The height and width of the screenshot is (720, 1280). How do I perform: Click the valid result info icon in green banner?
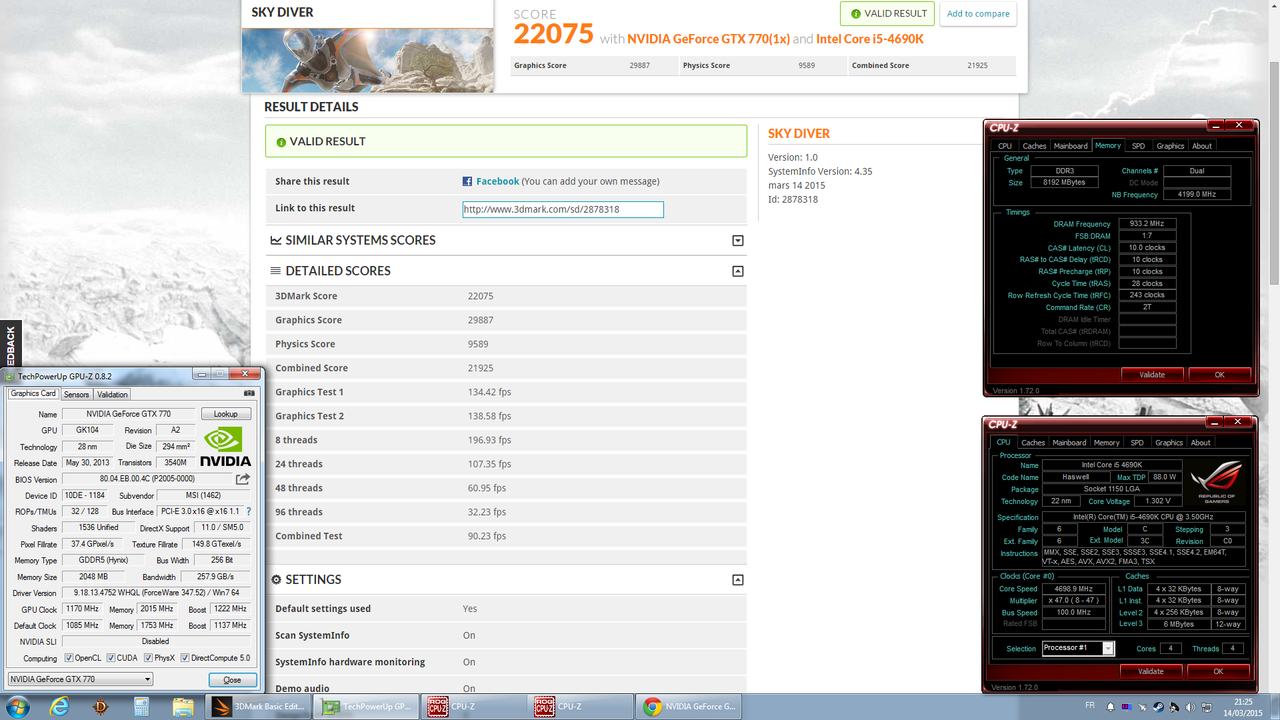coord(281,142)
